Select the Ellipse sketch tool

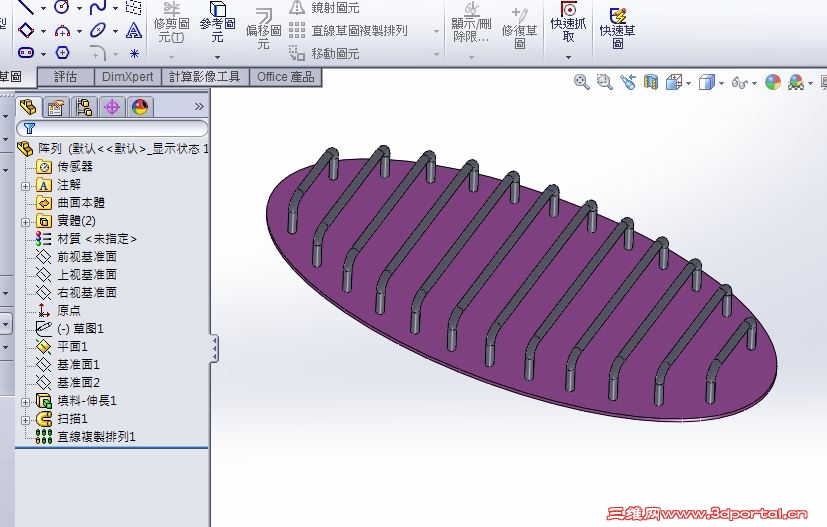[98, 30]
